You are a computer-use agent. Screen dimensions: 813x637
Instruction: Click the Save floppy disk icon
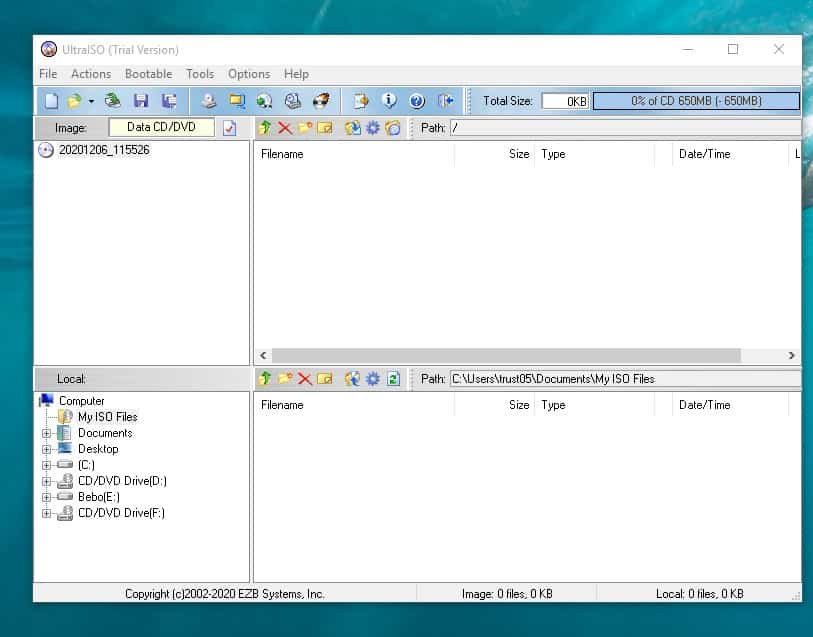[141, 101]
